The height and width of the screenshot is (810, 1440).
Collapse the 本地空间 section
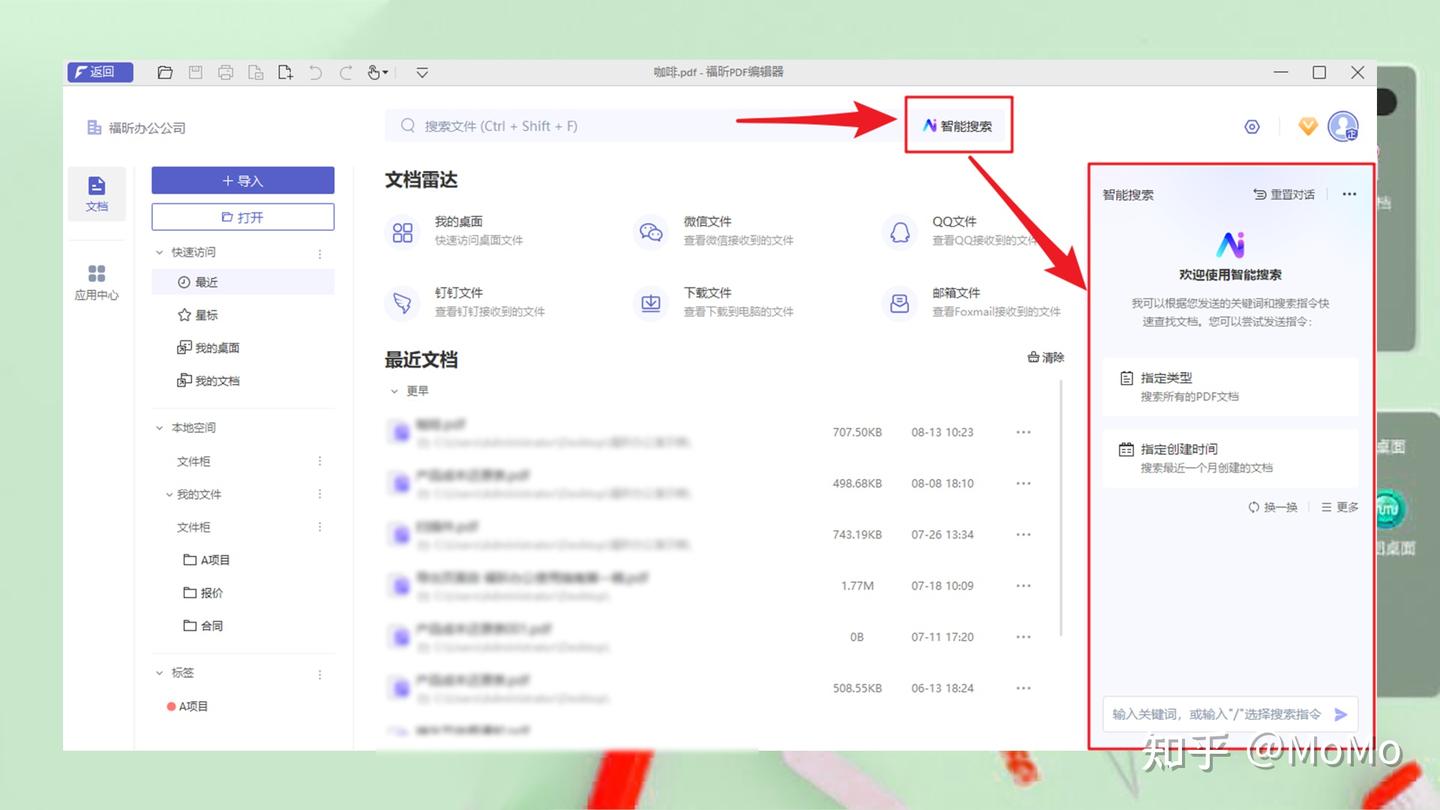(159, 428)
